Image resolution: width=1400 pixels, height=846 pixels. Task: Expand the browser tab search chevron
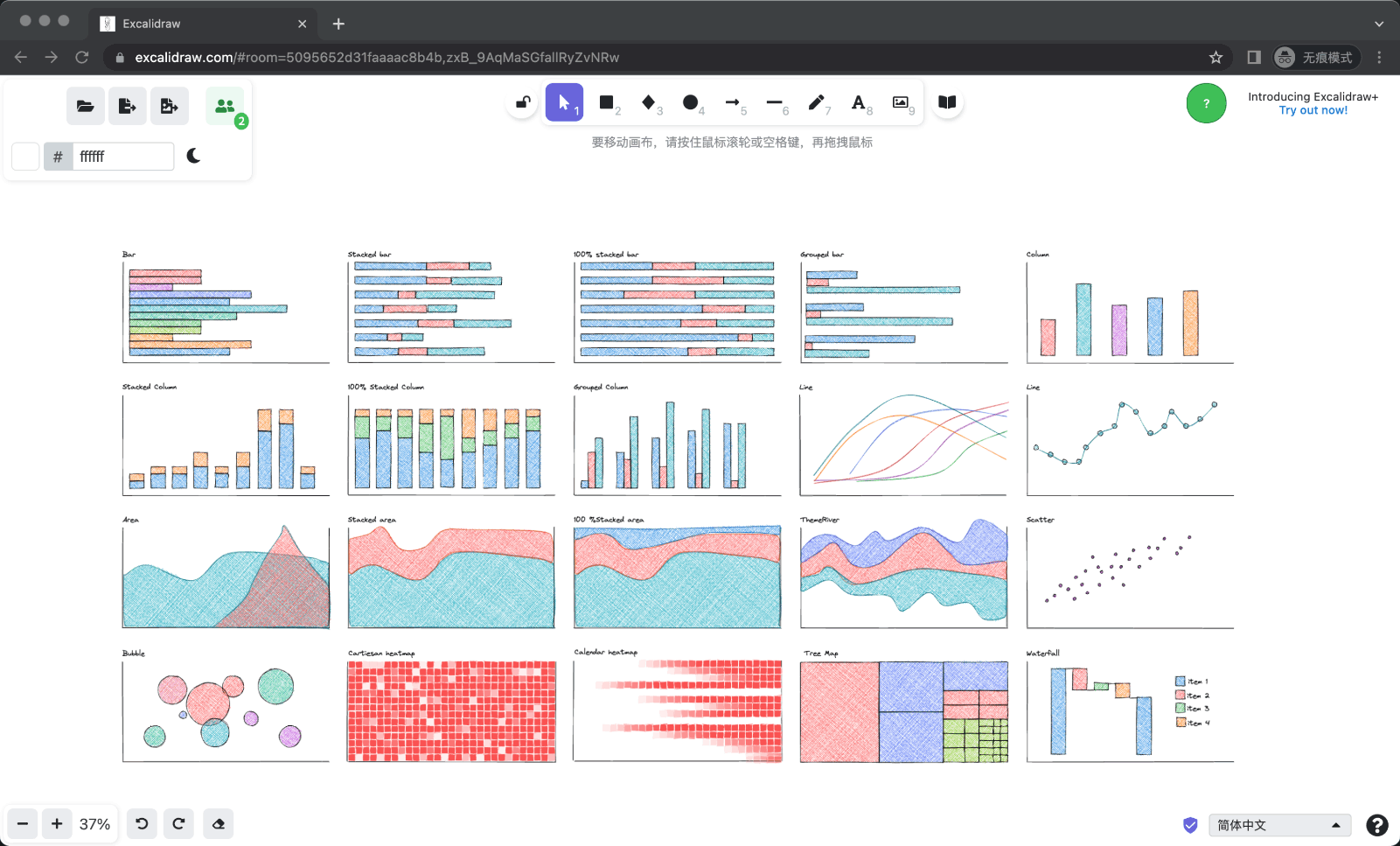tap(1379, 24)
